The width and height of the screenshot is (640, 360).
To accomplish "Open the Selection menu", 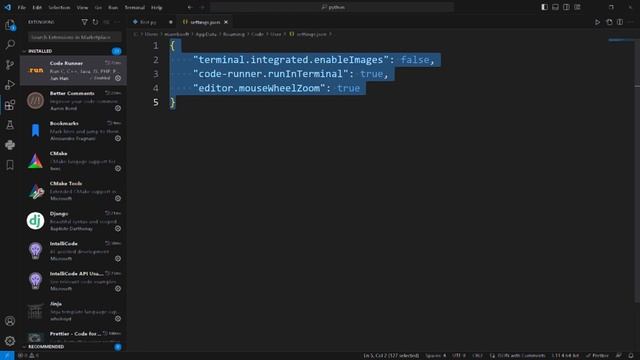I will pyautogui.click(x=59, y=7).
